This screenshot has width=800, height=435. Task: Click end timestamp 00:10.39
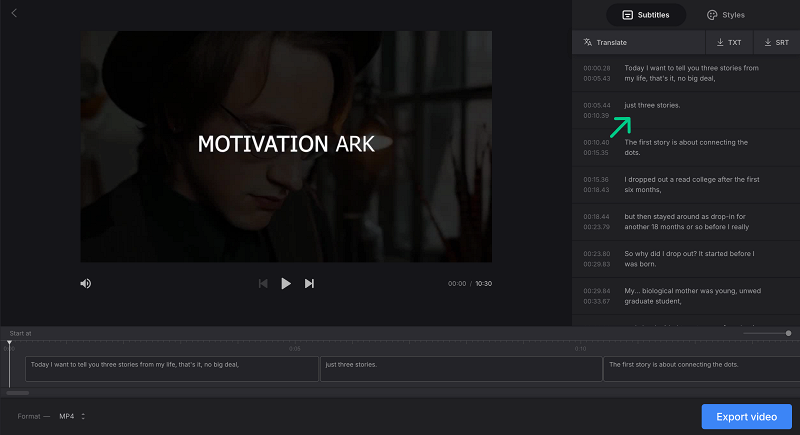tap(596, 116)
